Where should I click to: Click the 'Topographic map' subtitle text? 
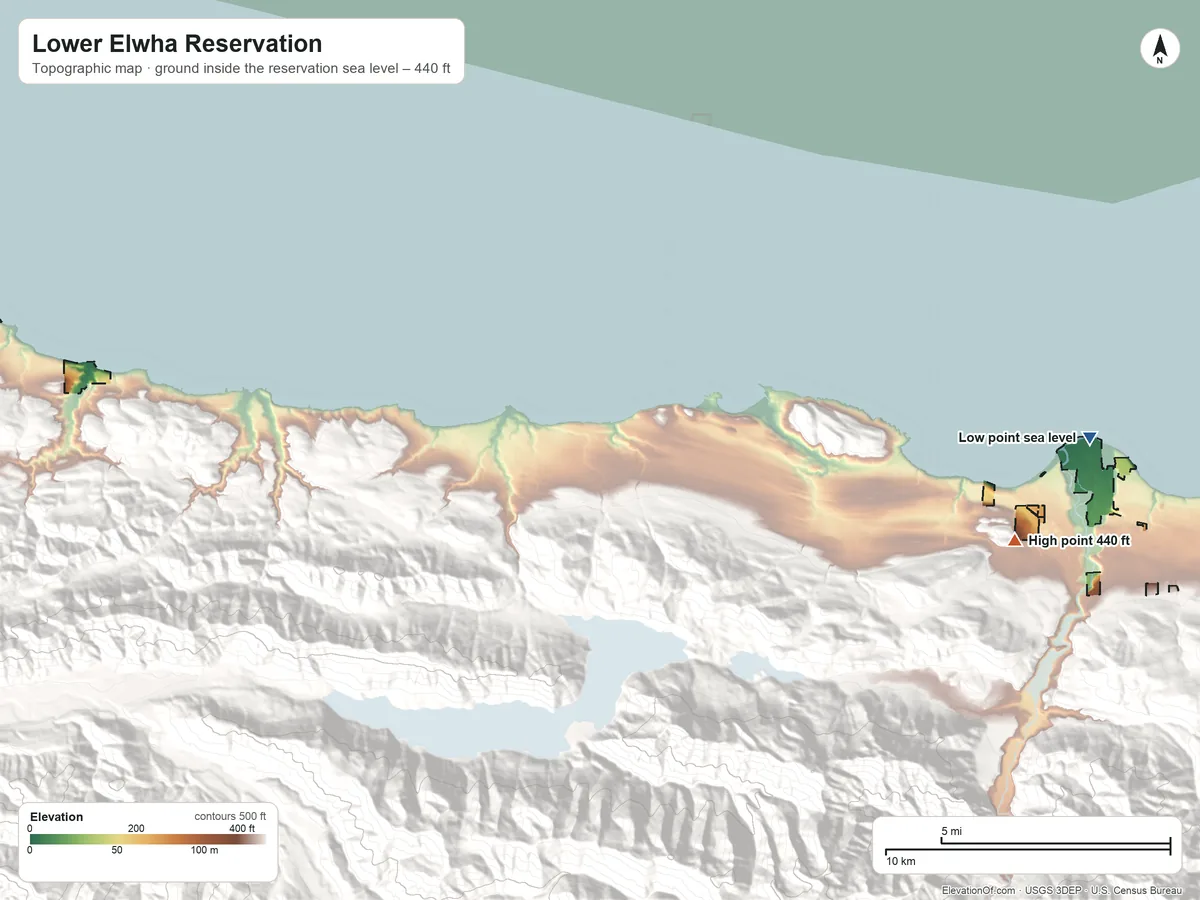tap(88, 70)
